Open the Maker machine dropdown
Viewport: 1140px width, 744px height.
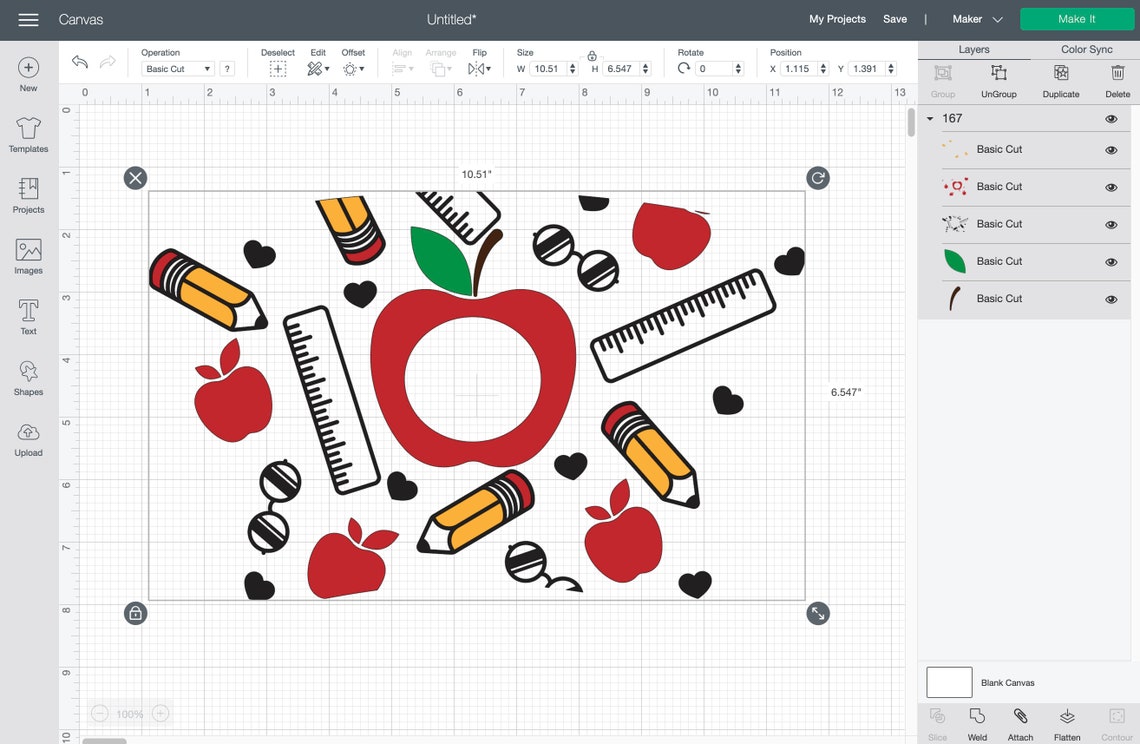pyautogui.click(x=977, y=20)
